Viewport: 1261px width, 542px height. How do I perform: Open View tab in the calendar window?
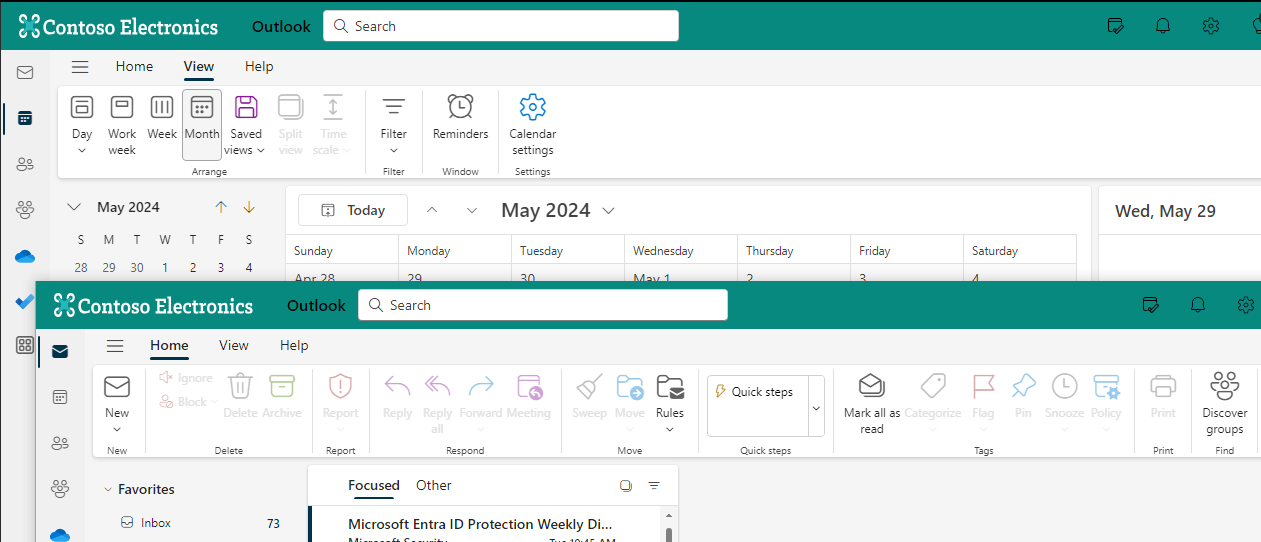click(199, 66)
